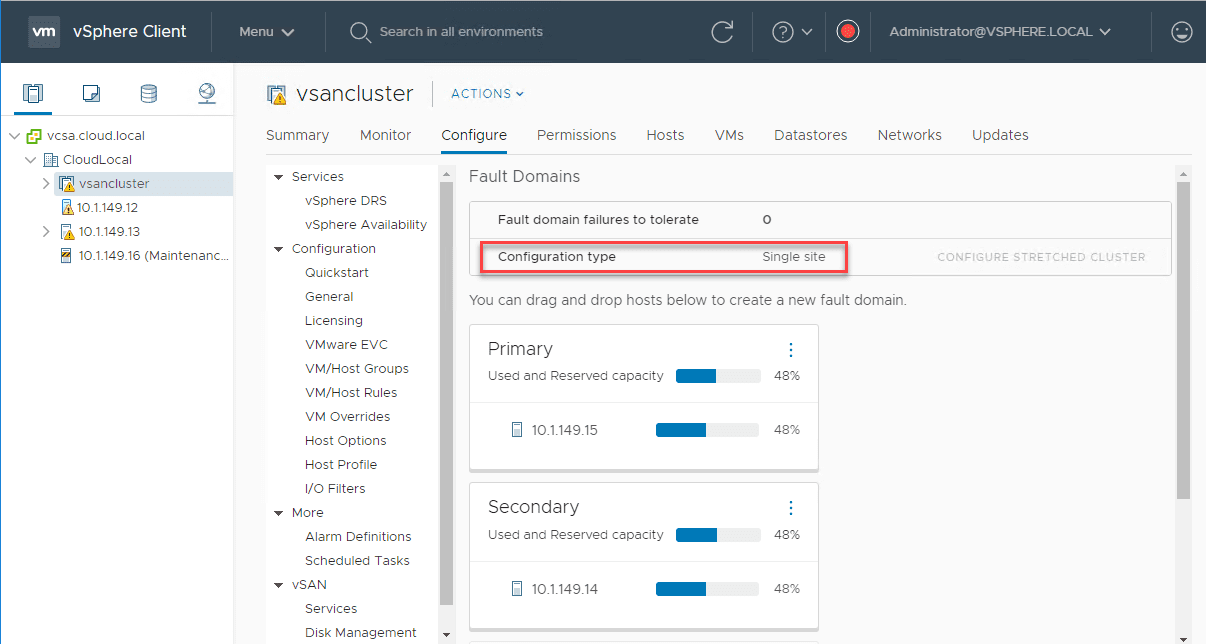Click Configure Stretched Cluster button
This screenshot has height=644, width=1206.
click(1041, 257)
